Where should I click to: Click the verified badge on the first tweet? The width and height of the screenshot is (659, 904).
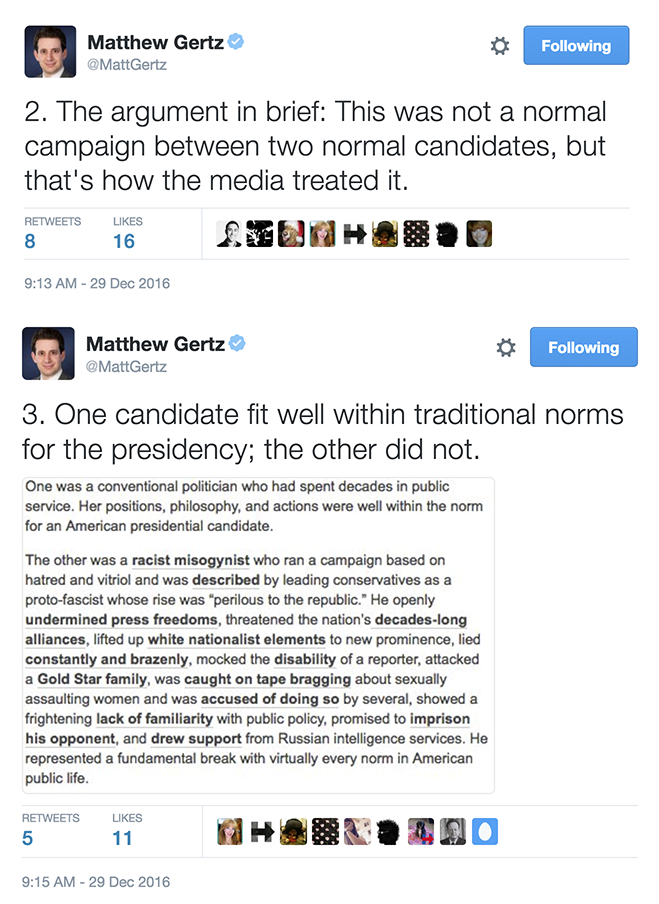(238, 42)
